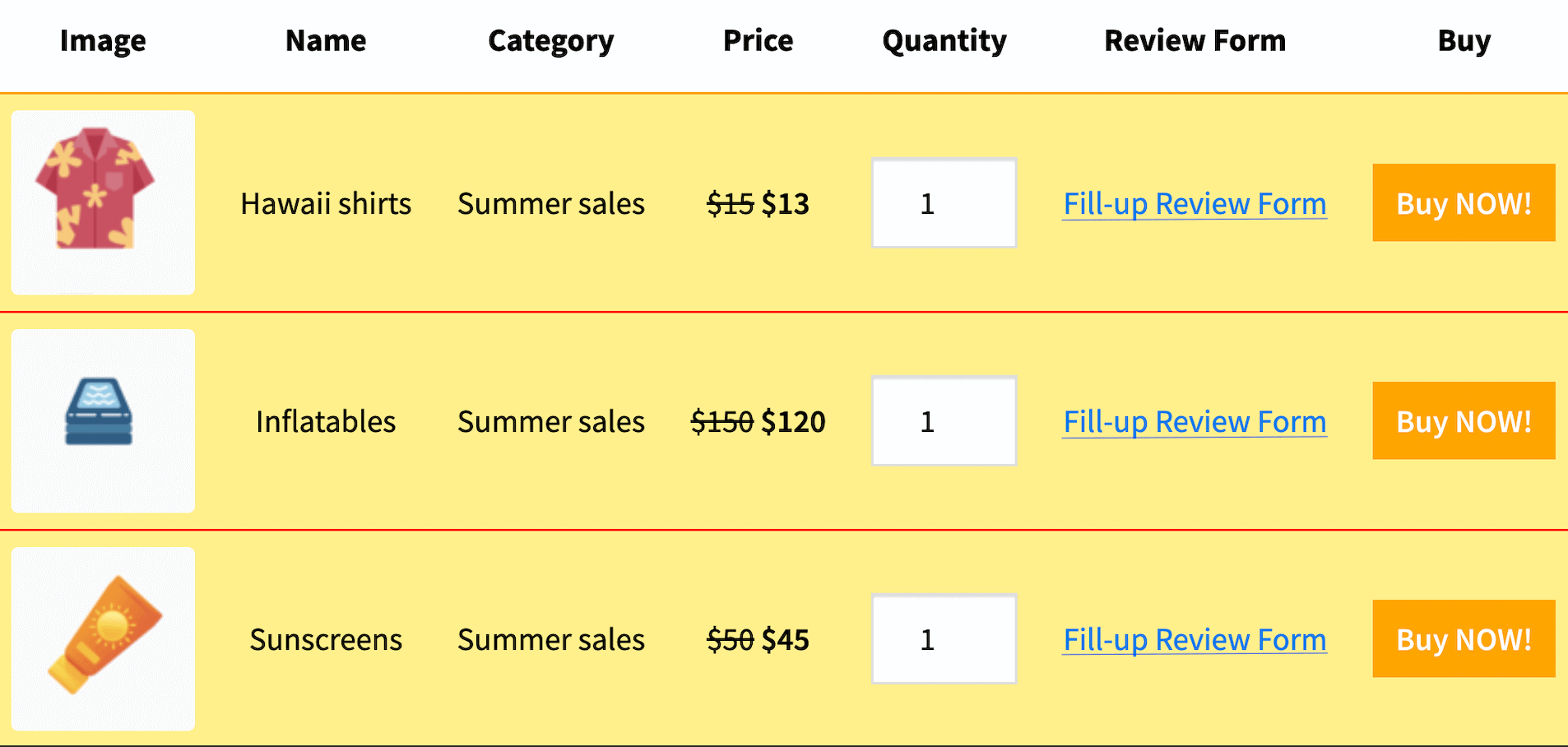Select the quantity field for Inflatables
This screenshot has width=1568, height=747.
coord(943,420)
